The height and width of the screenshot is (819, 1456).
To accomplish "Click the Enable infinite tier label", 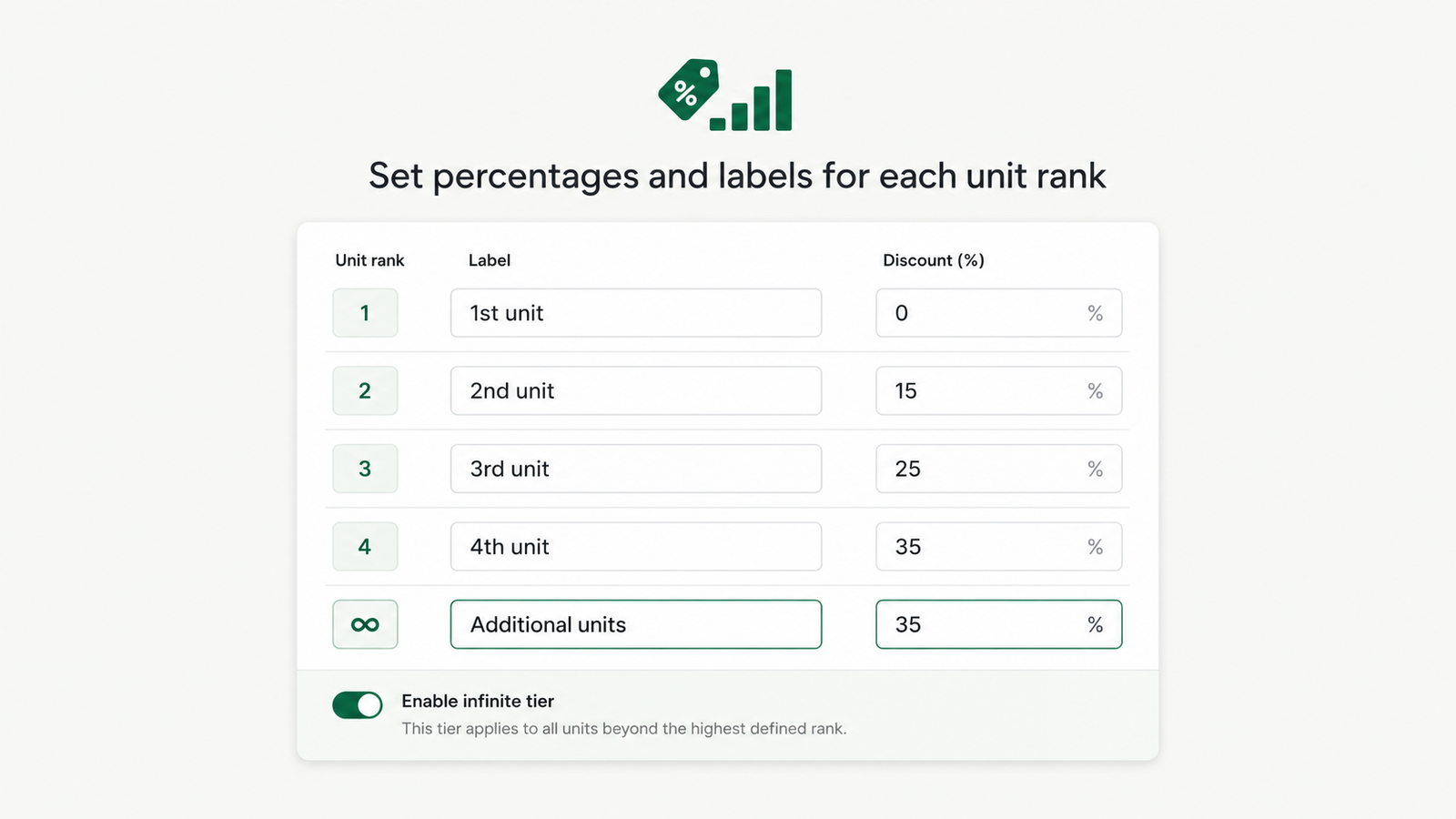I will point(478,701).
